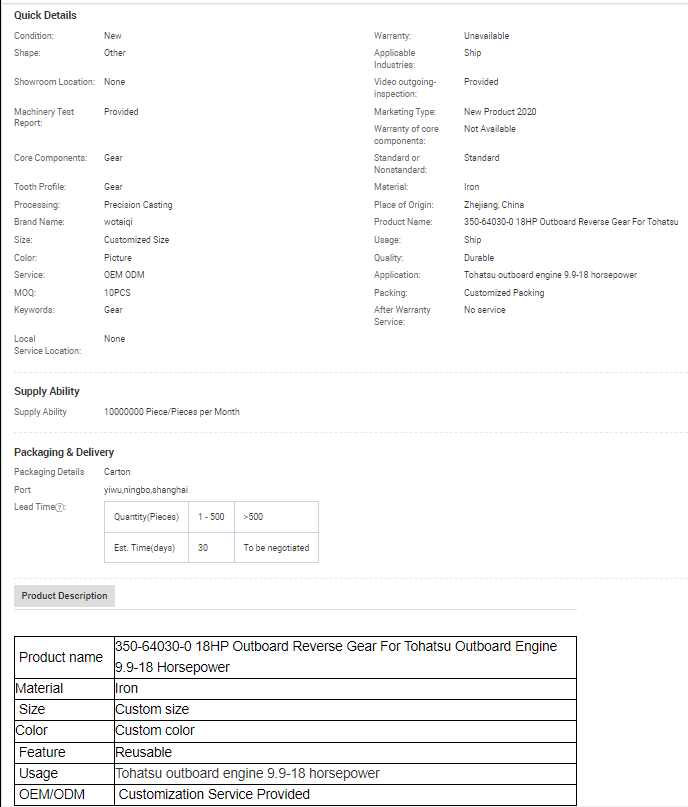The height and width of the screenshot is (807, 688).
Task: Click the 10000000 Piece/Pieces per Month text
Action: 171,412
